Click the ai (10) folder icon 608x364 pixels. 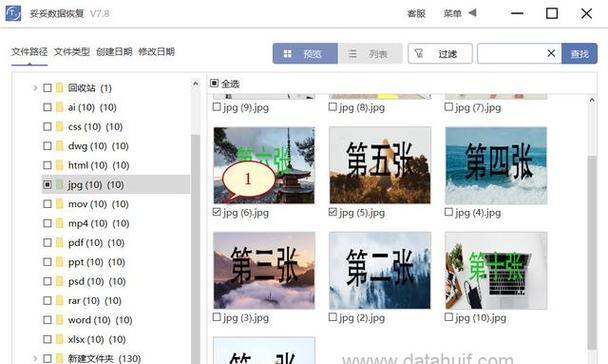click(x=59, y=107)
